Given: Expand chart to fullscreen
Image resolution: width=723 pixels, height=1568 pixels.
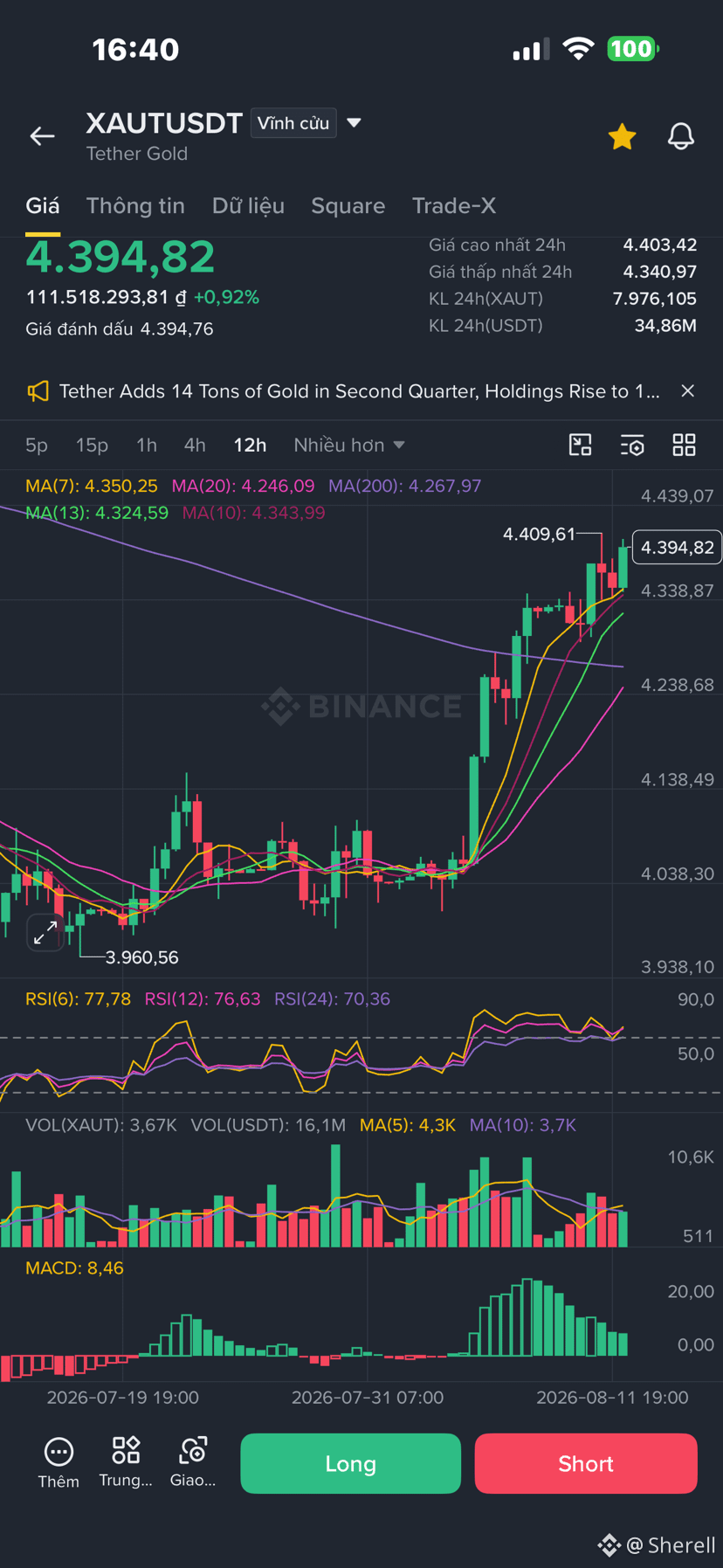Looking at the screenshot, I should point(45,932).
